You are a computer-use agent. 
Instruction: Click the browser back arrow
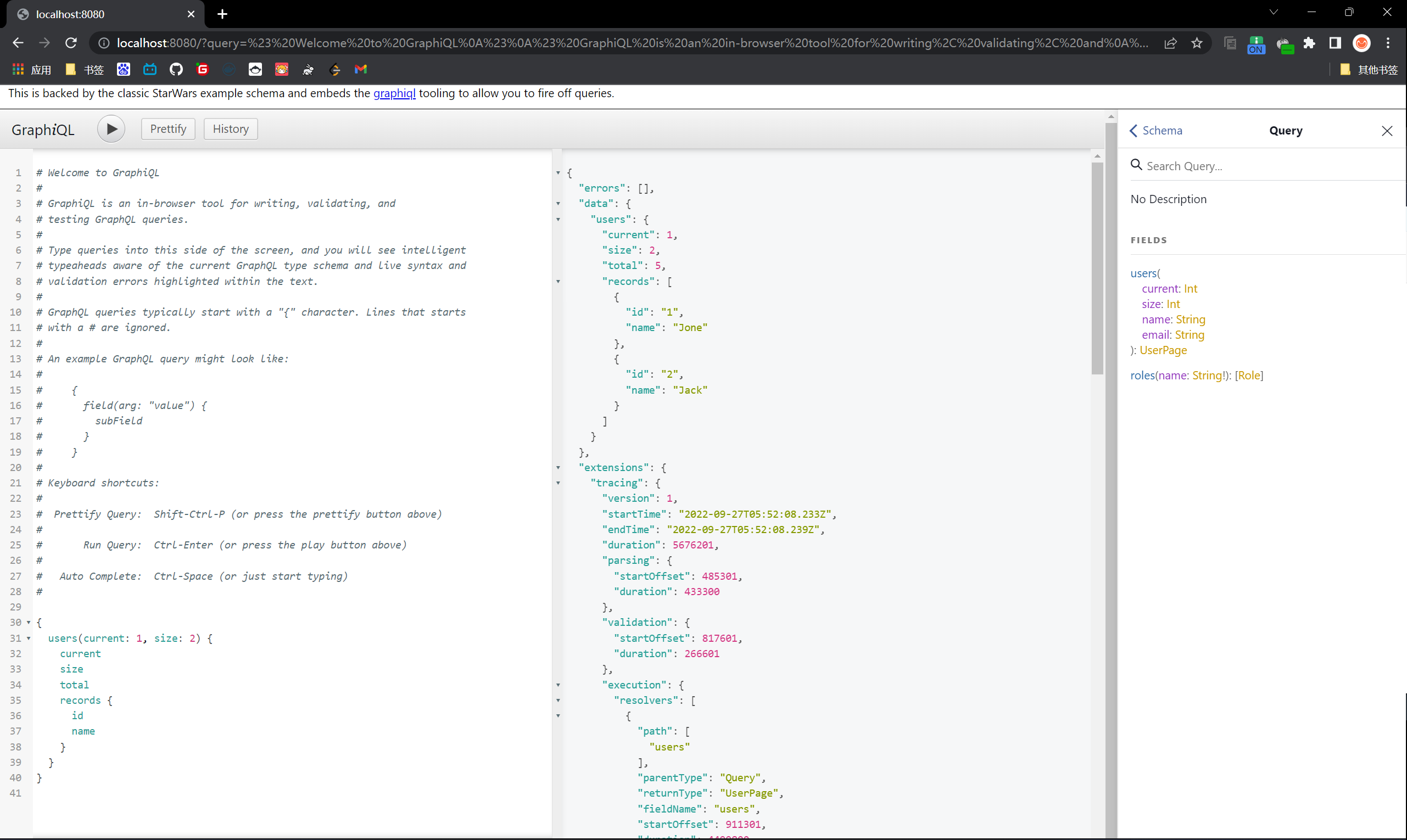[x=18, y=43]
